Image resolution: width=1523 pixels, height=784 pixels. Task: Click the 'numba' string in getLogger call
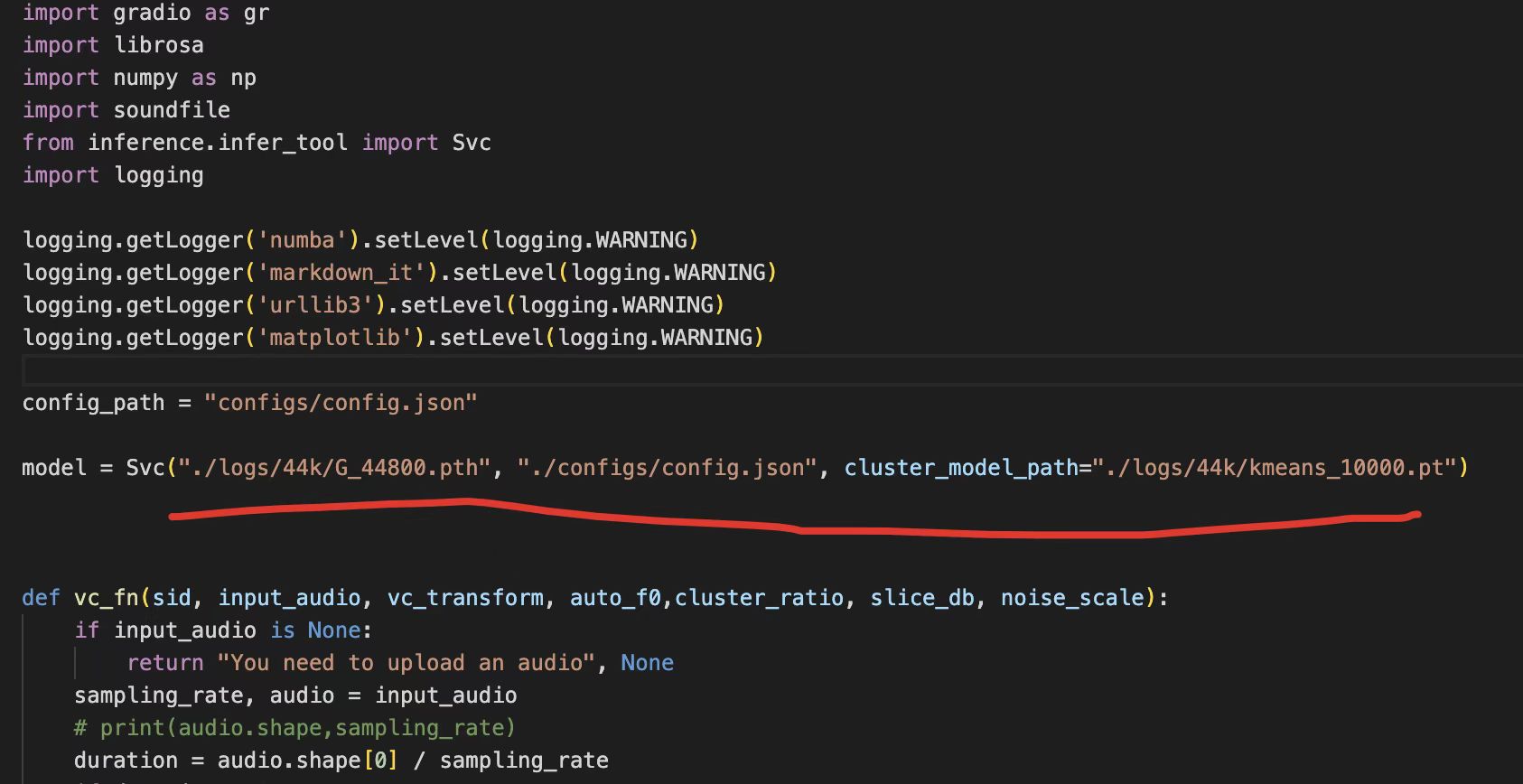pos(303,240)
